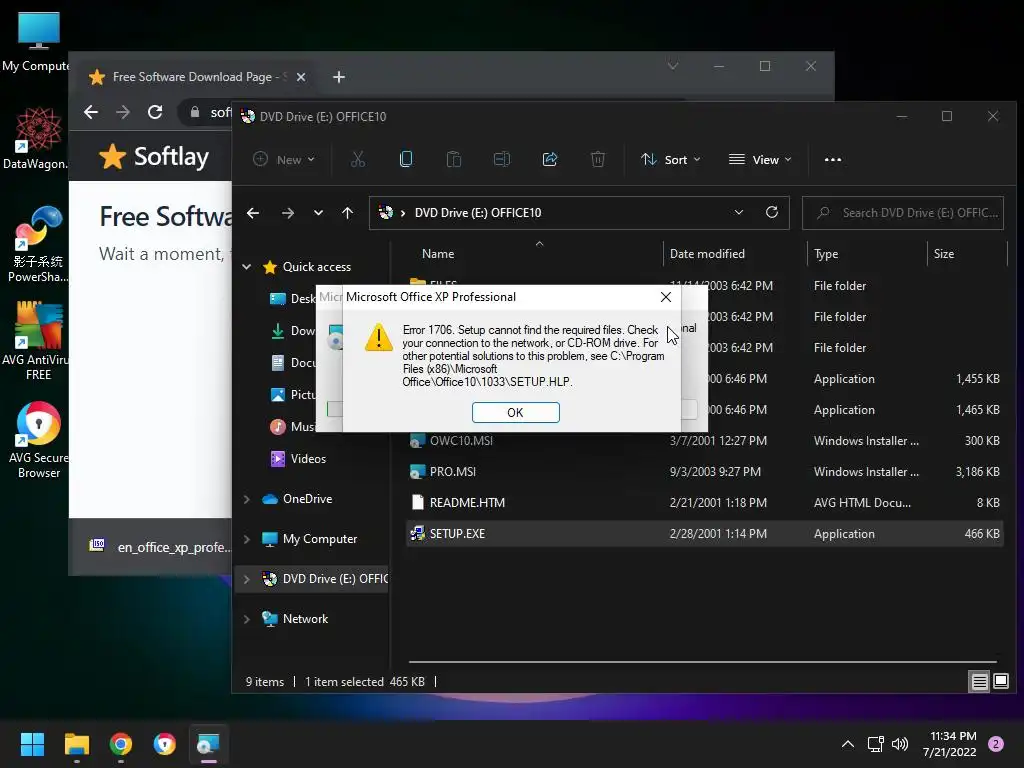Open a new tab in Chrome window
Screen dimensions: 1024x768
(338, 77)
